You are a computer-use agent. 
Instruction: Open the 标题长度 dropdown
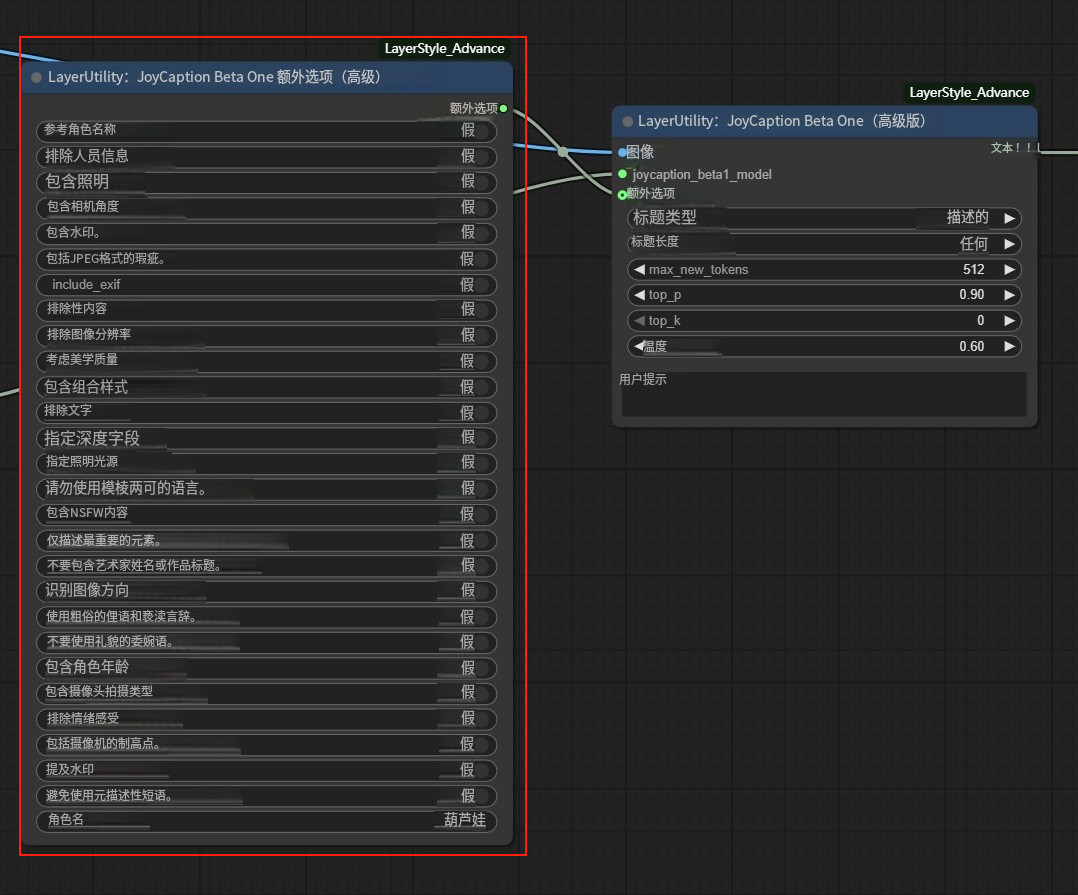824,243
